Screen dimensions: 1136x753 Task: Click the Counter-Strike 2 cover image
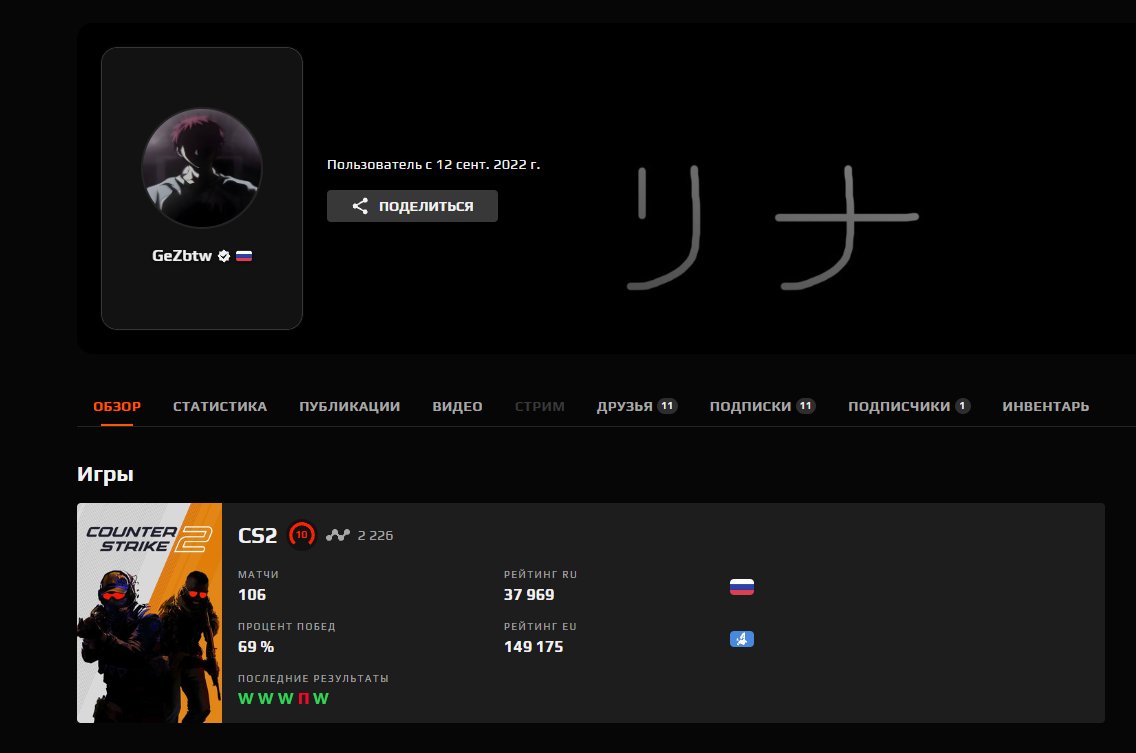[149, 612]
